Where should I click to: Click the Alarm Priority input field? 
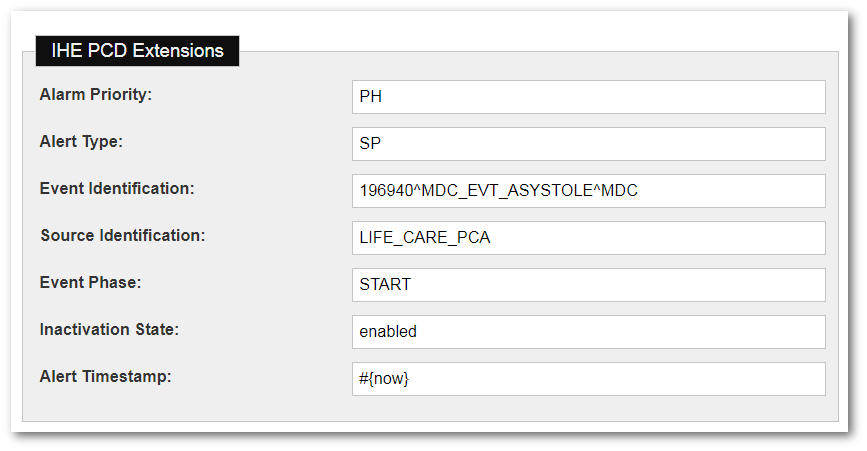[588, 97]
